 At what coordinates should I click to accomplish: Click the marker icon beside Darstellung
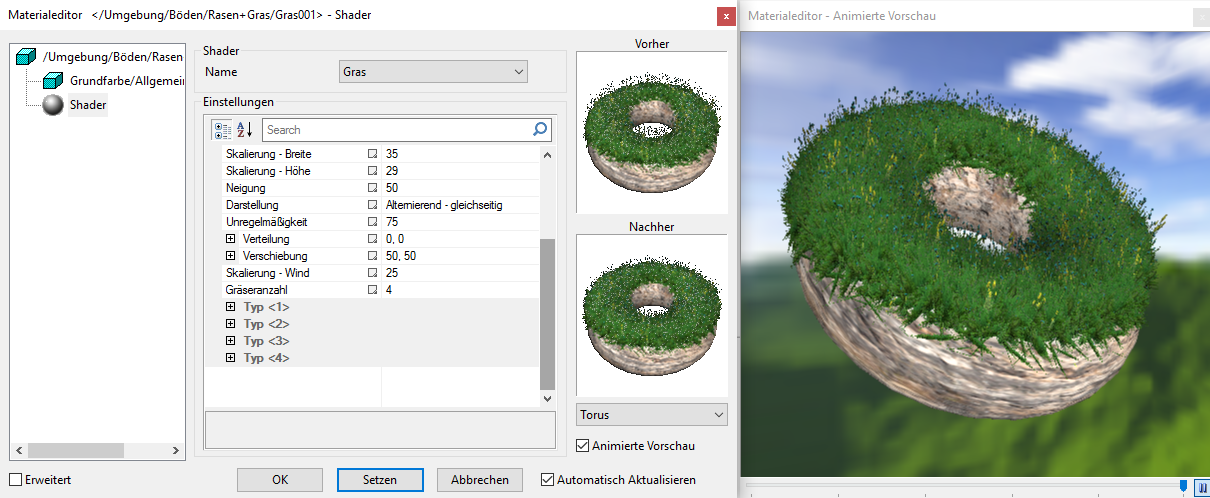coord(373,205)
